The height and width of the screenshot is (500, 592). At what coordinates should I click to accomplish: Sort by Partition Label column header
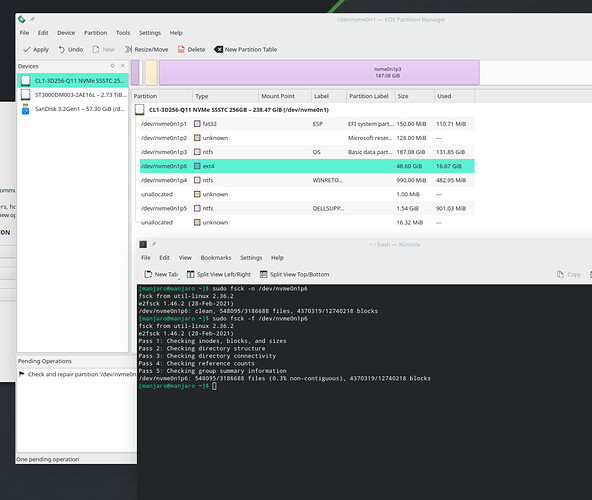[370, 96]
